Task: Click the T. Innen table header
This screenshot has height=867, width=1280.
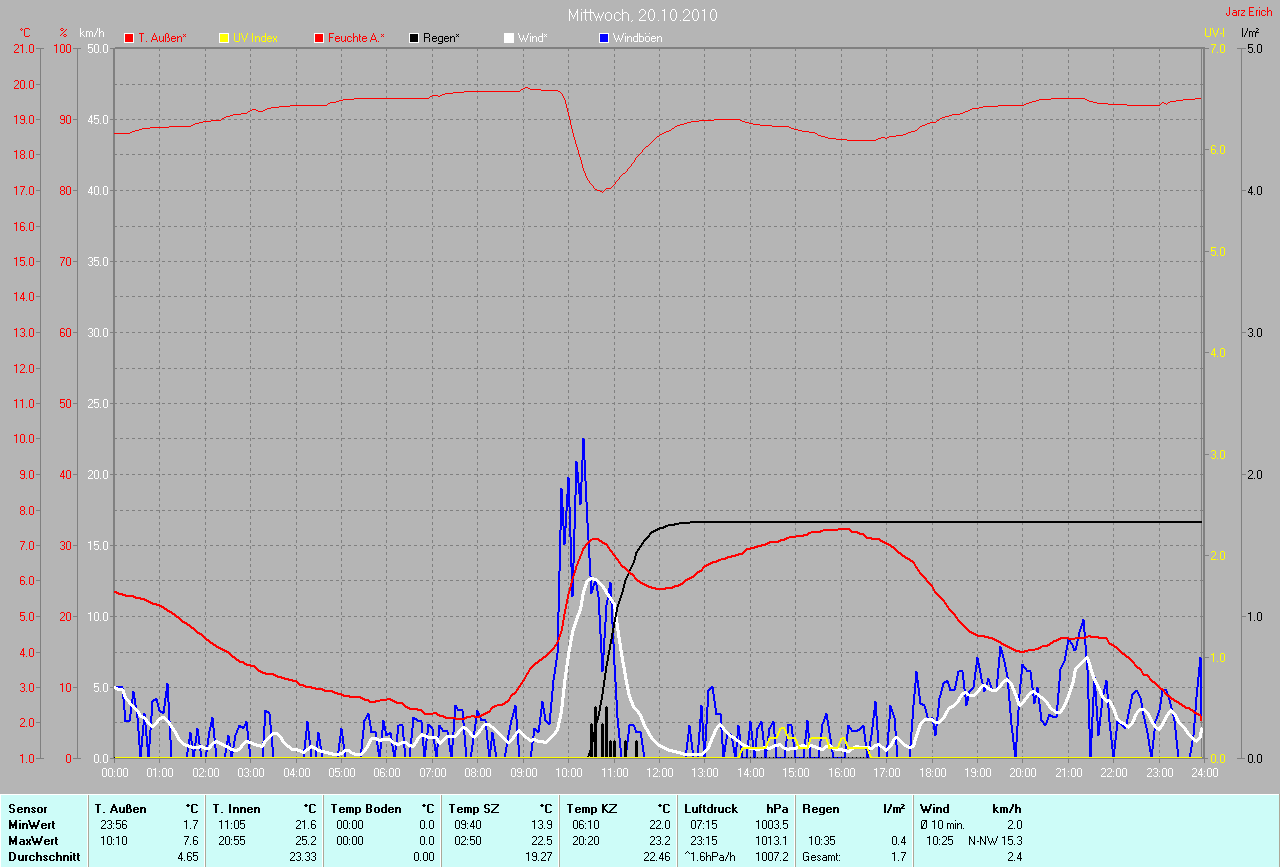Action: [236, 809]
